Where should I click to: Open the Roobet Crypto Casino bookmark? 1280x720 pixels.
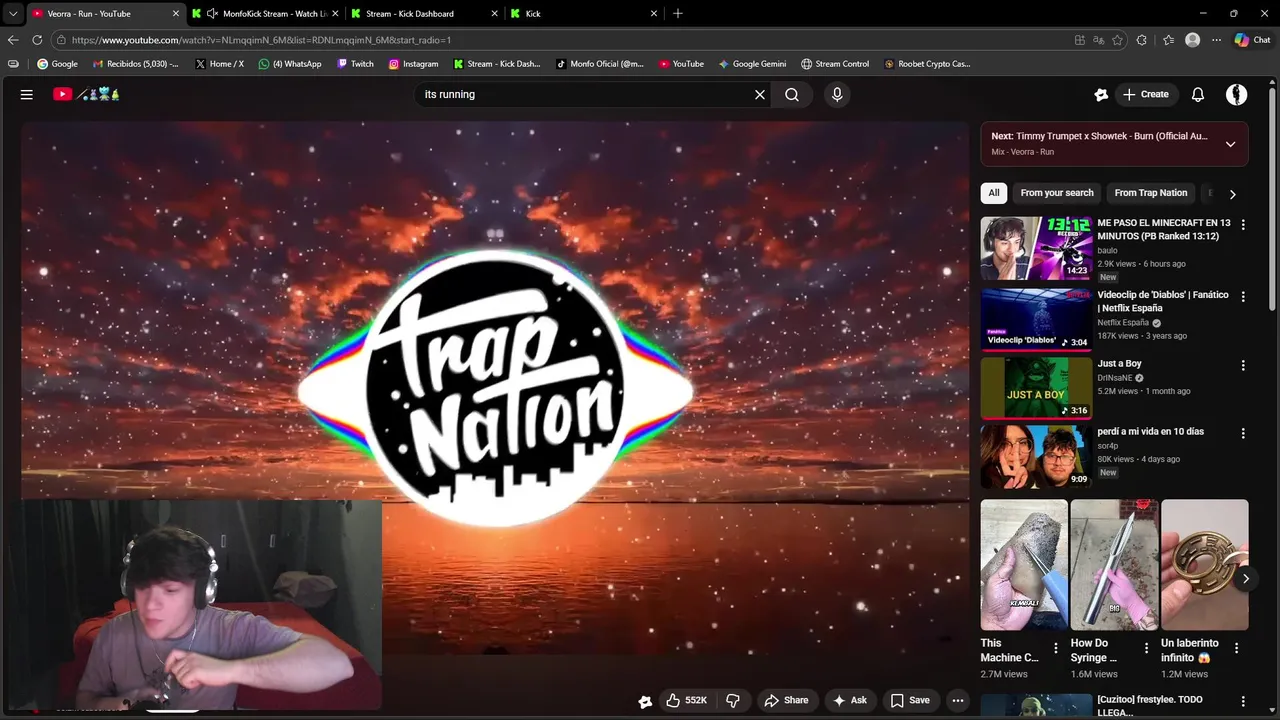point(927,64)
